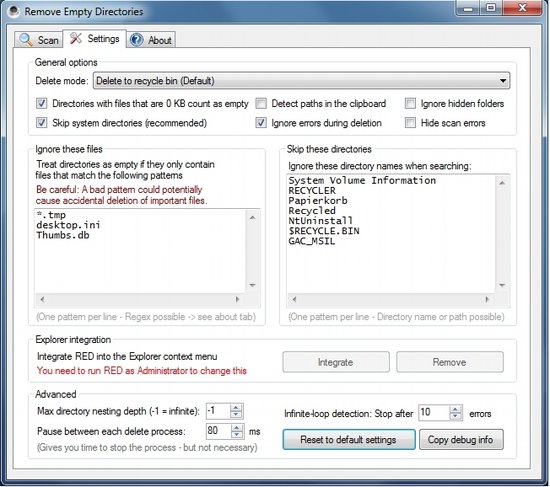Uncheck 'Ignore errors during deletion'

coord(261,123)
